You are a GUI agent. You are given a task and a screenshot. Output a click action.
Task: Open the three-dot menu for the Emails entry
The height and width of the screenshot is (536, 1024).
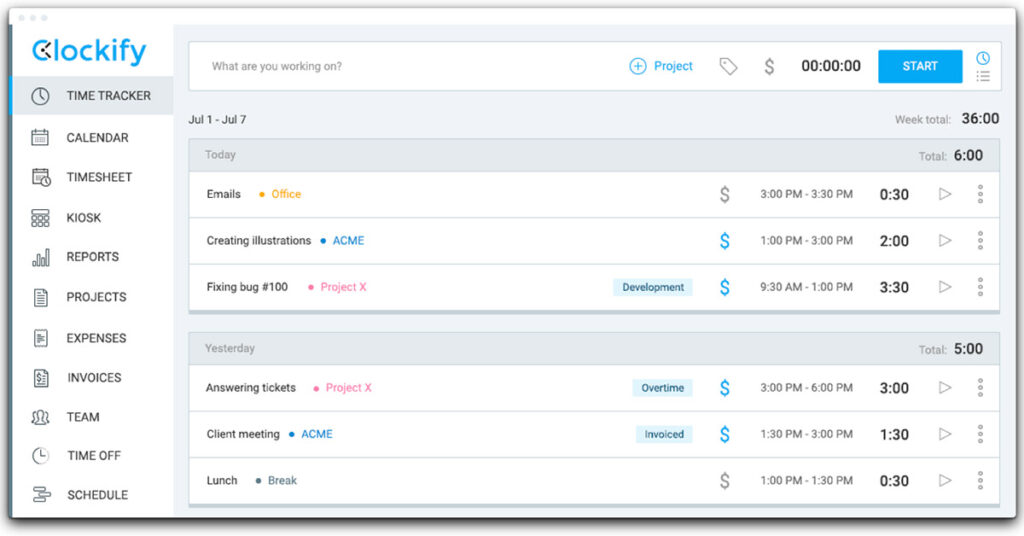pyautogui.click(x=980, y=194)
